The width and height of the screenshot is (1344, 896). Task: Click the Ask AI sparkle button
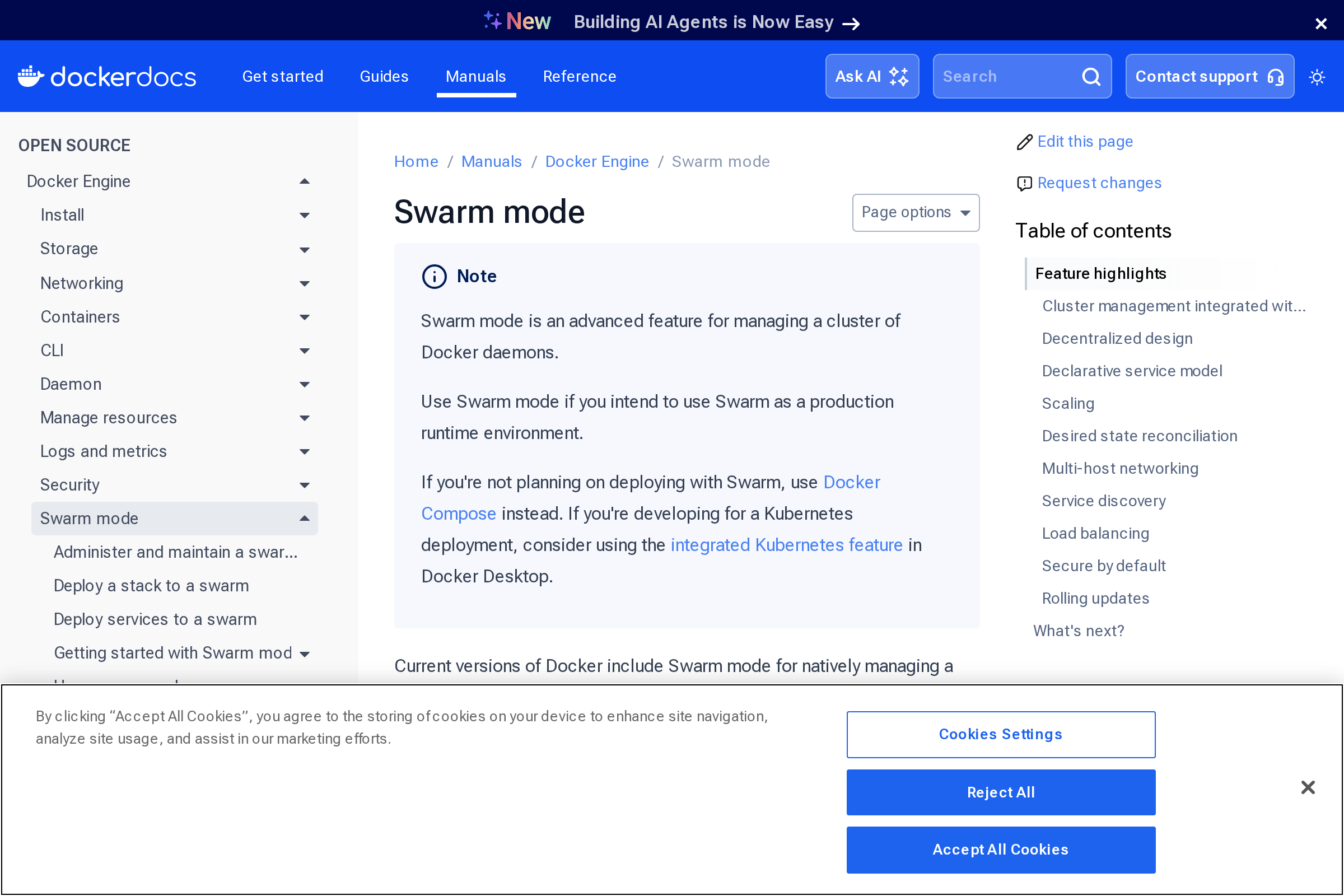click(x=872, y=77)
